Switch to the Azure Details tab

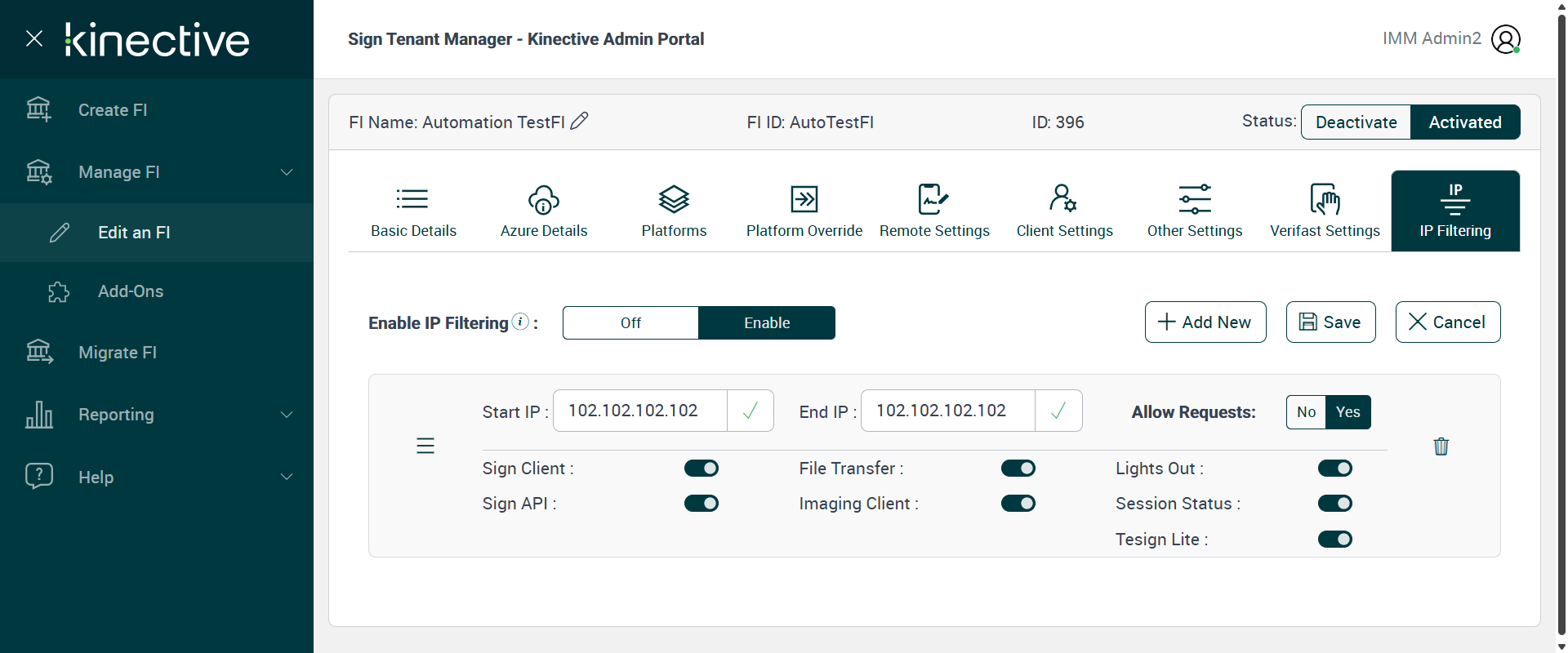click(x=544, y=211)
